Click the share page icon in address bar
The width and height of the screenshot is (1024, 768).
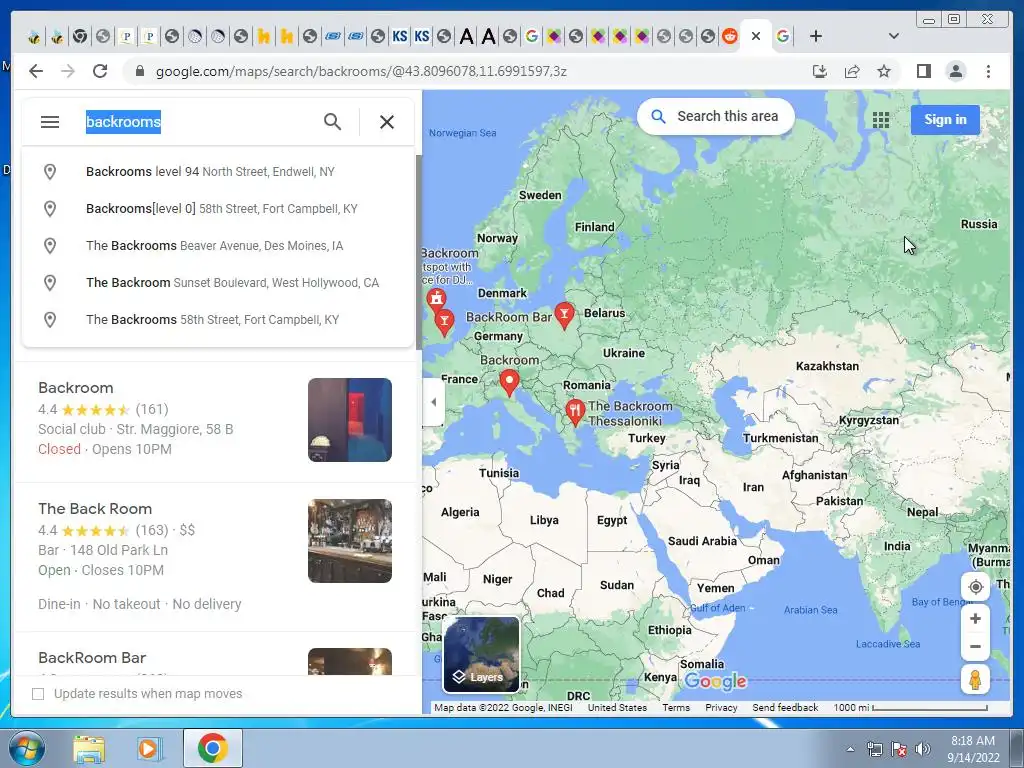pyautogui.click(x=852, y=71)
